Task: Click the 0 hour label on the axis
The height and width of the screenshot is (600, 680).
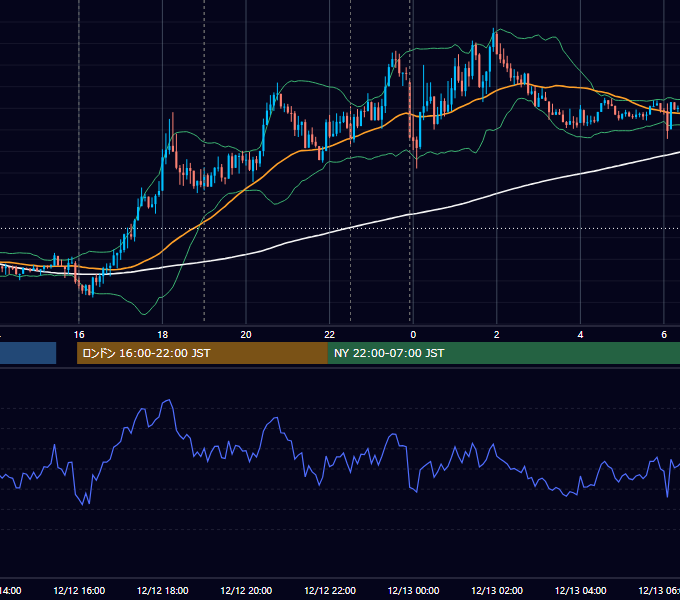Action: [x=413, y=335]
